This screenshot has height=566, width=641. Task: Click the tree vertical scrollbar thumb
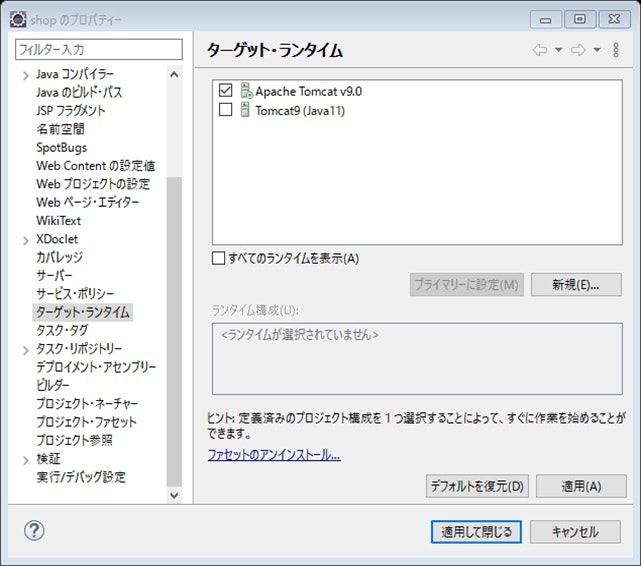click(174, 332)
